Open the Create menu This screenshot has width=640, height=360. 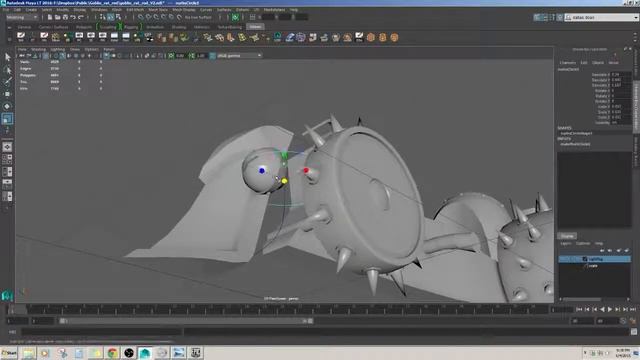pyautogui.click(x=31, y=9)
